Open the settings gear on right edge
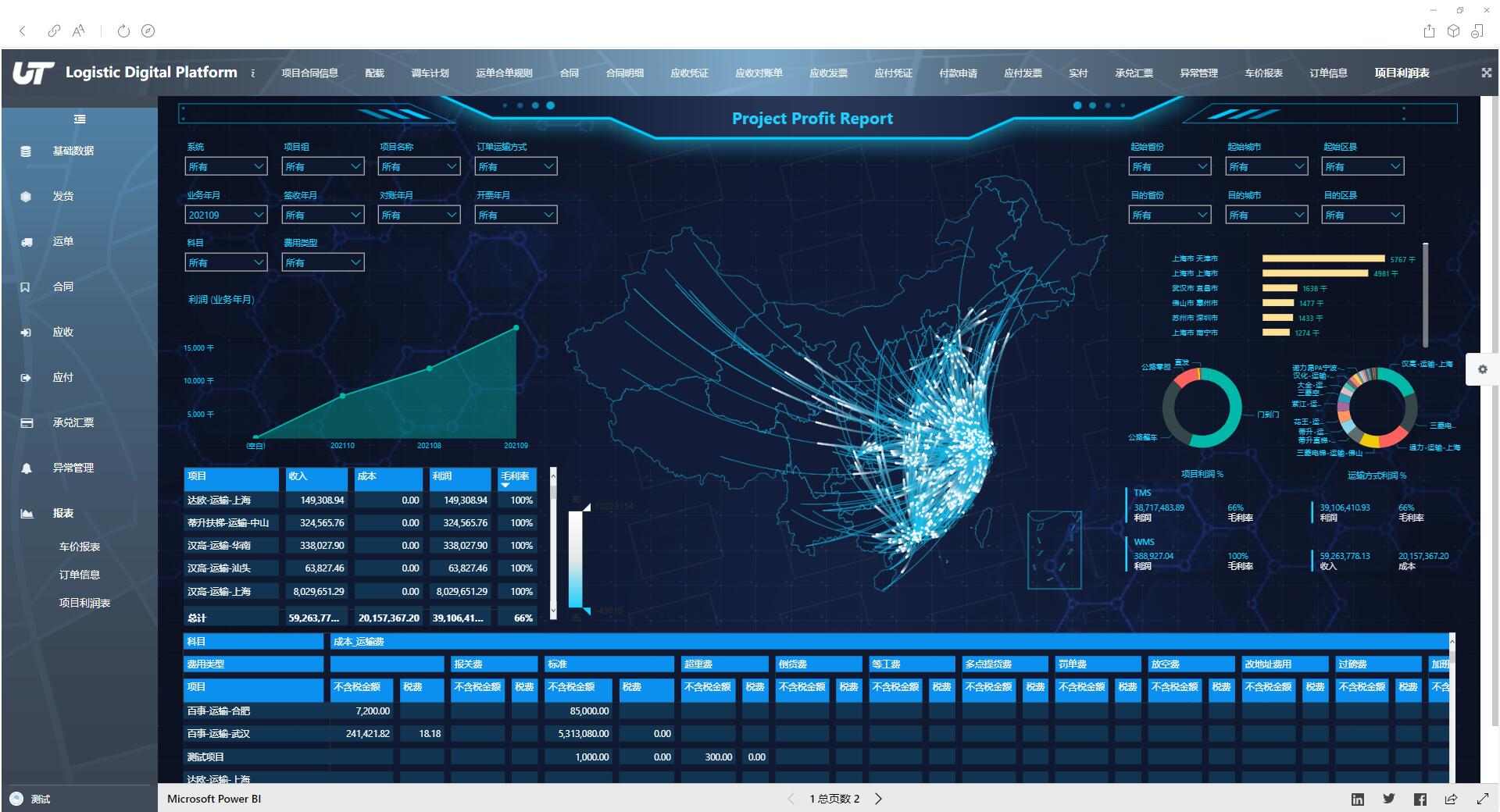This screenshot has height=812, width=1500. click(1482, 369)
